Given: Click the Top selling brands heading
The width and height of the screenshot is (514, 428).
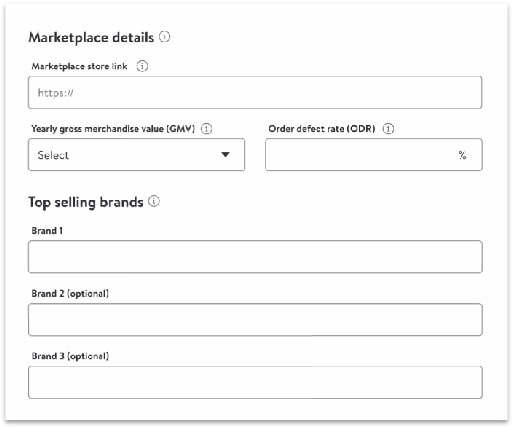Looking at the screenshot, I should point(86,202).
